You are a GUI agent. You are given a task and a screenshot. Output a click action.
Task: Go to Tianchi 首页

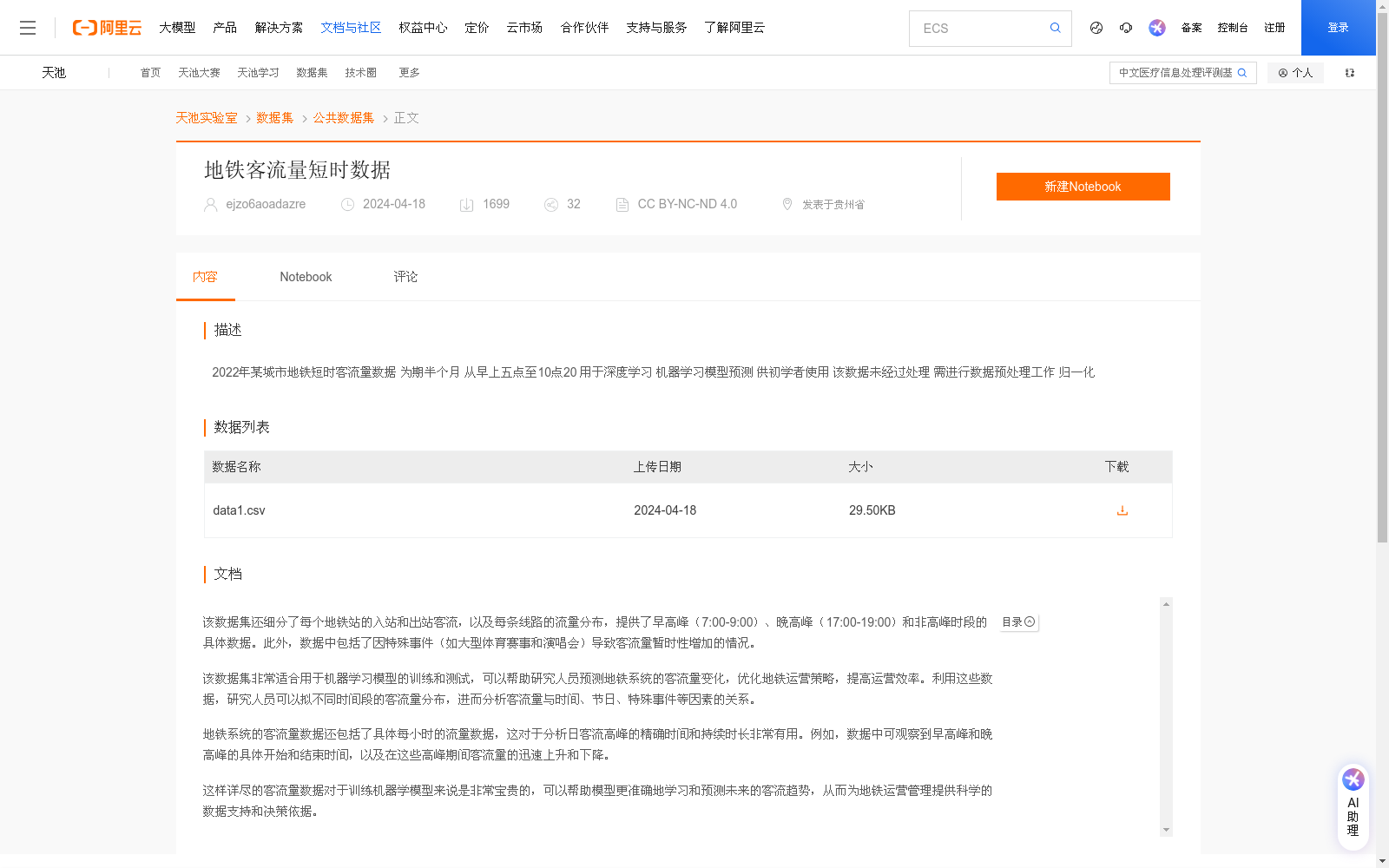[x=150, y=73]
